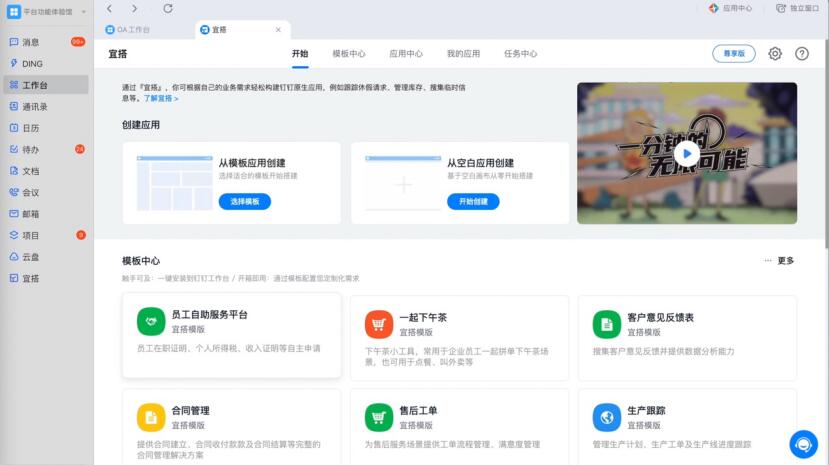This screenshot has height=465, width=829.
Task: Click the refresh page icon
Action: (168, 8)
